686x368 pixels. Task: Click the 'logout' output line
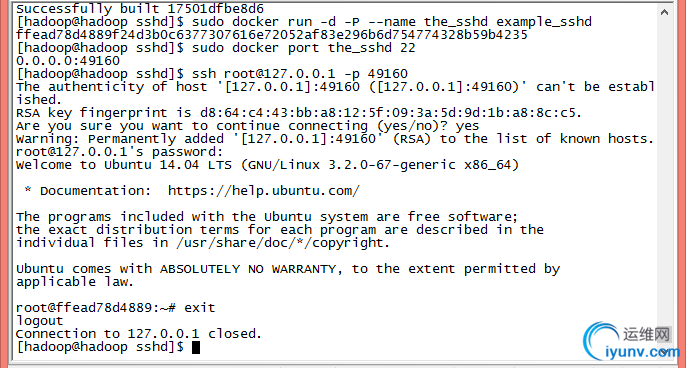(x=39, y=321)
